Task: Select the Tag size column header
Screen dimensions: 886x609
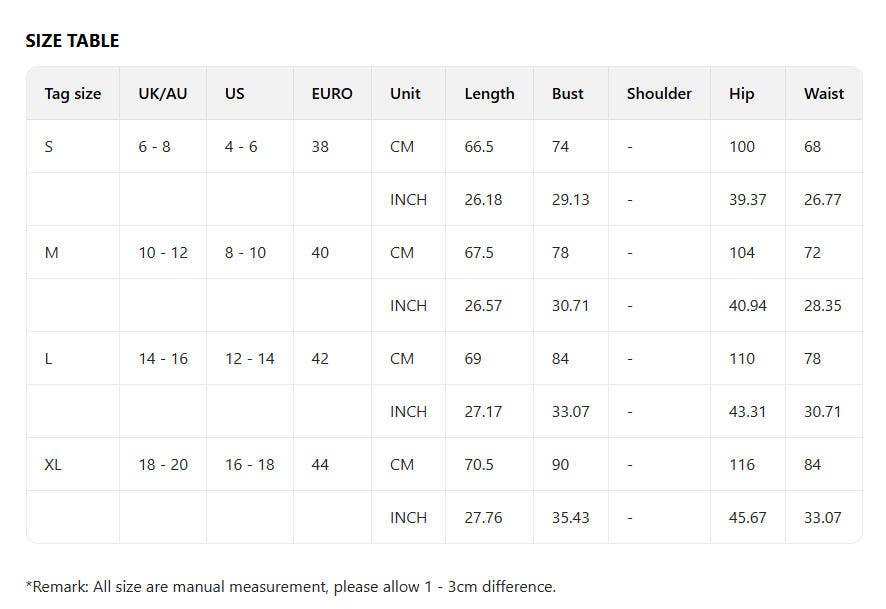Action: point(73,94)
